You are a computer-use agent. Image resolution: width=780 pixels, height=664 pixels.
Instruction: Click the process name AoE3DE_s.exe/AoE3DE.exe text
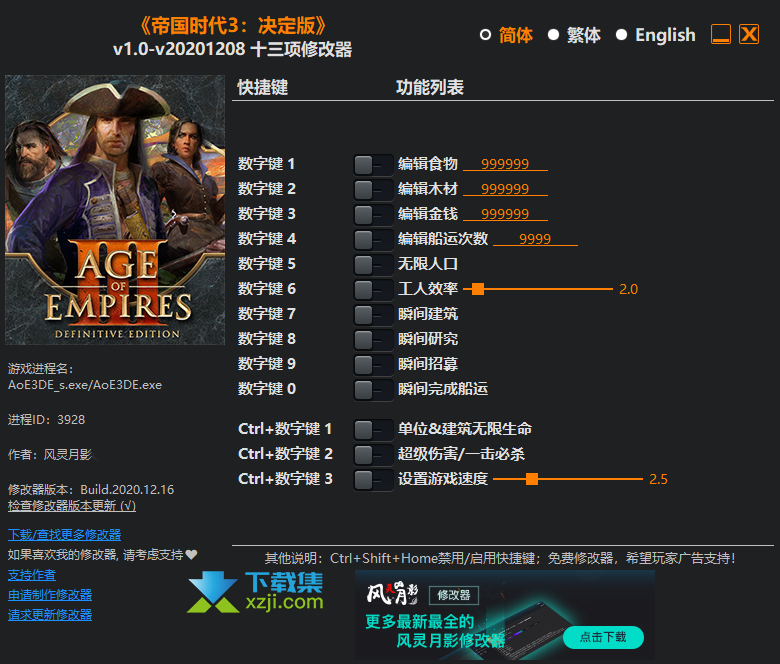[85, 385]
